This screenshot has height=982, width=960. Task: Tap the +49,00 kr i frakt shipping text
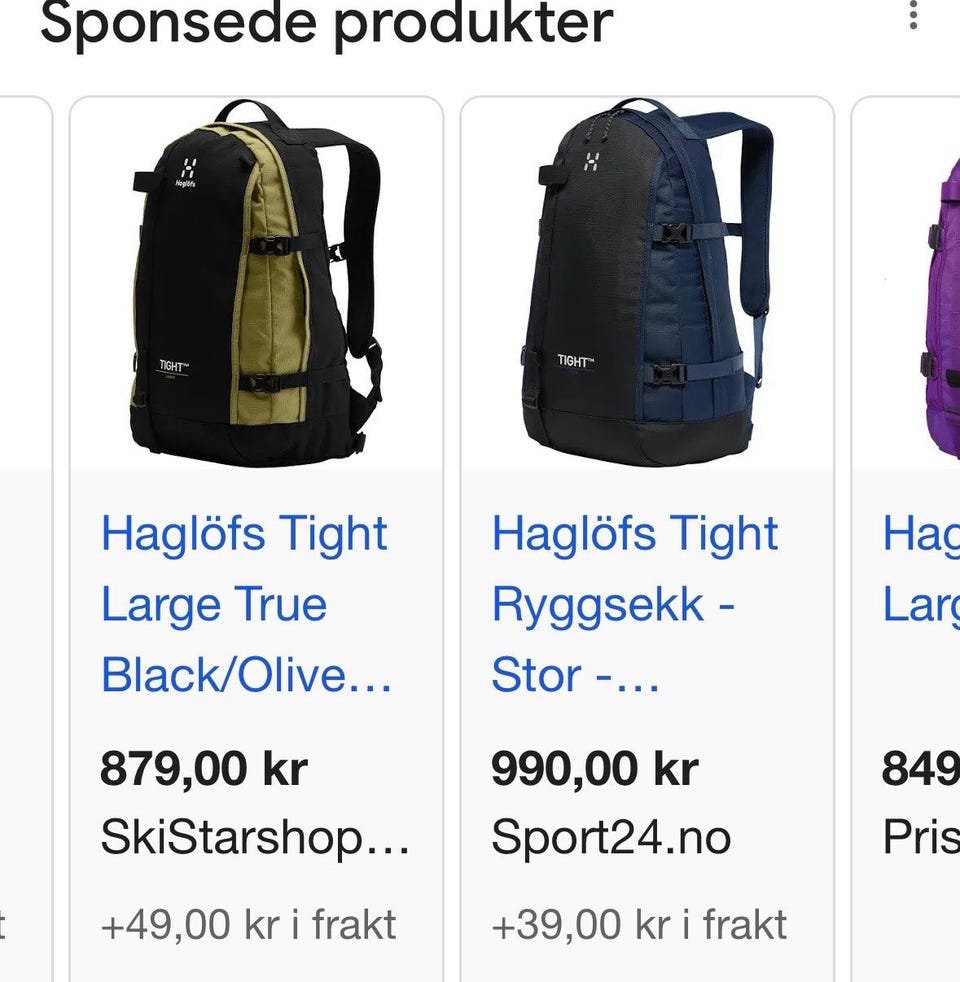249,924
